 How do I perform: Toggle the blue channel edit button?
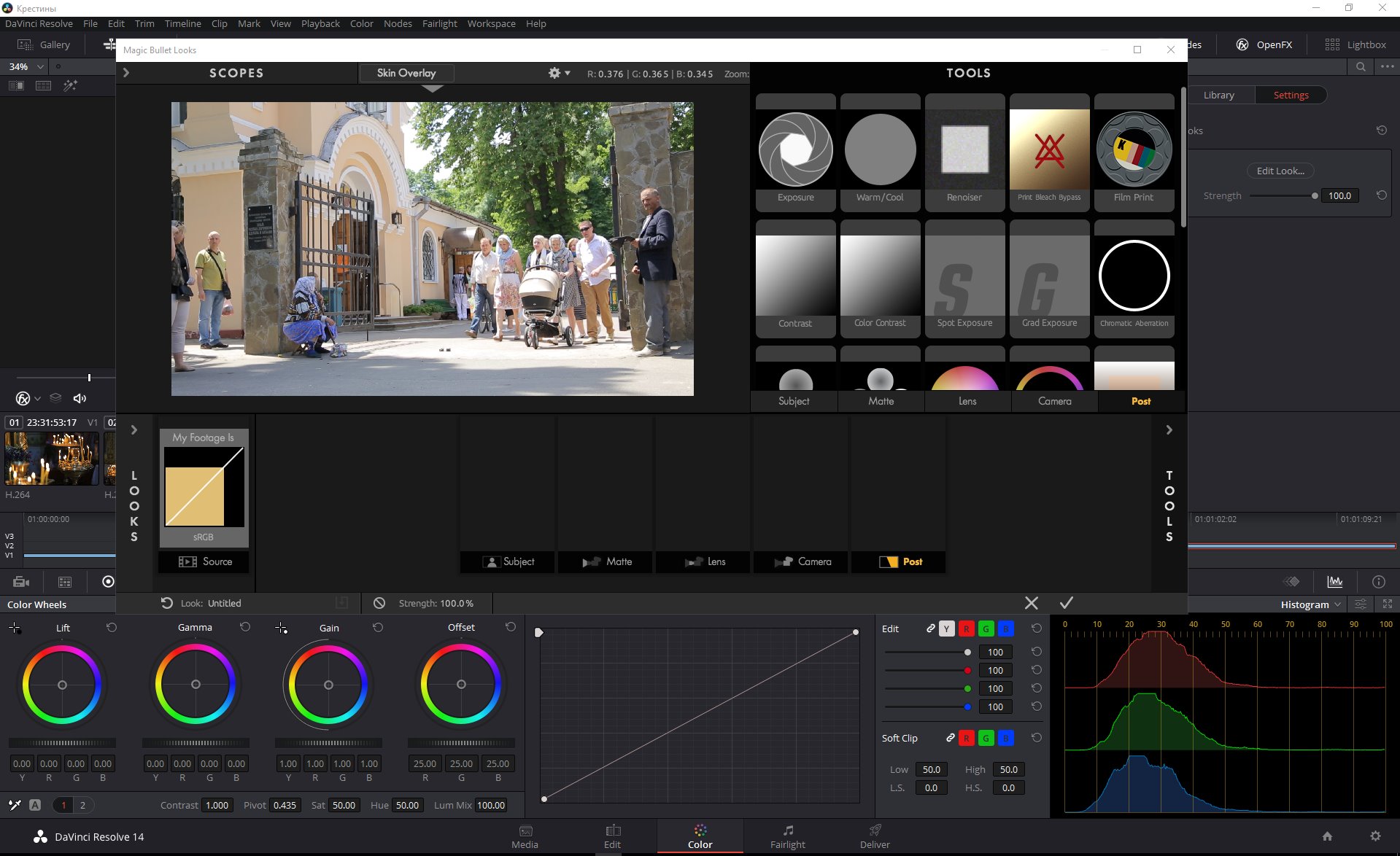click(x=1005, y=629)
